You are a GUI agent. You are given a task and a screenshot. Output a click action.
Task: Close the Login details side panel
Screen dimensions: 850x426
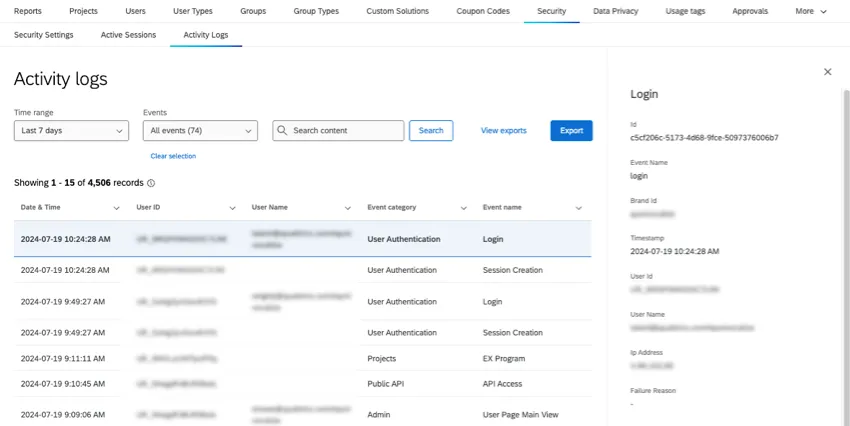point(827,72)
